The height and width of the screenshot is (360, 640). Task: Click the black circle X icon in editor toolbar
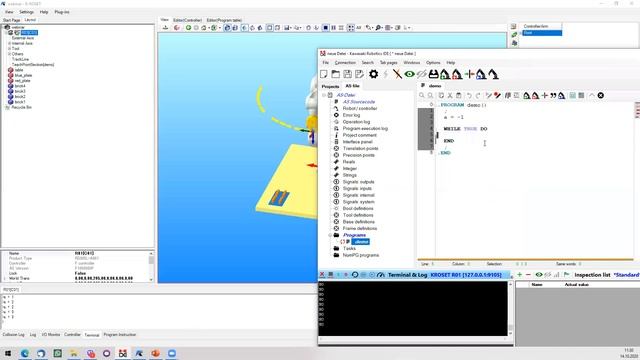pyautogui.click(x=601, y=96)
